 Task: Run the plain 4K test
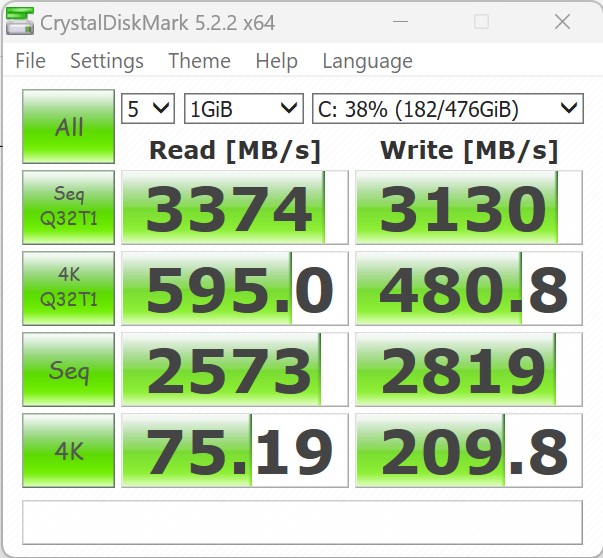pos(68,450)
